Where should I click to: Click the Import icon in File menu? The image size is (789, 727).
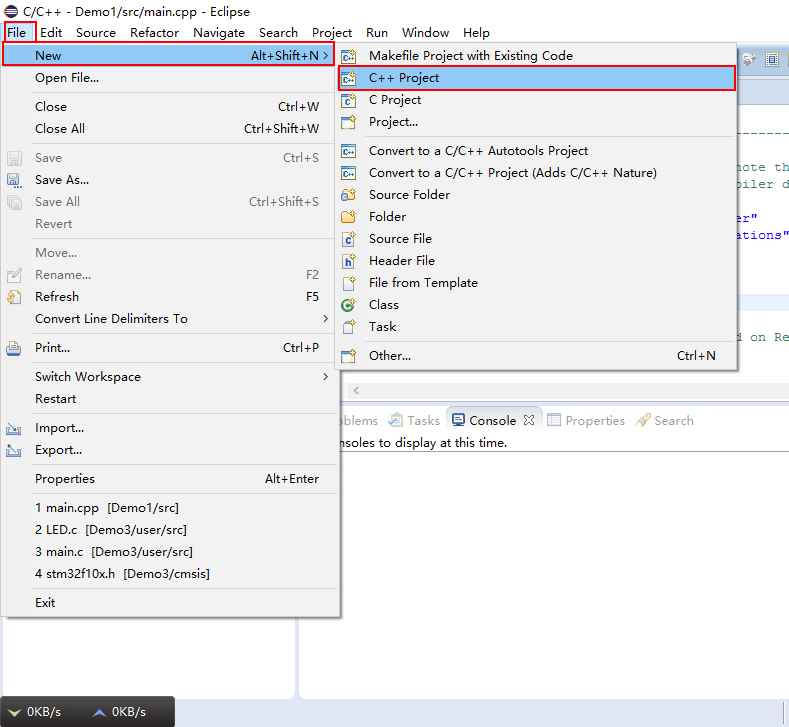coord(14,429)
